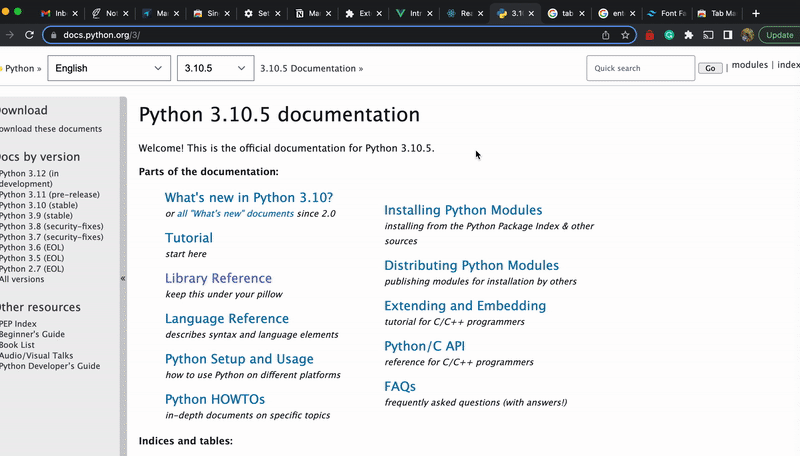Click Download these documents in sidebar
The image size is (800, 456).
(x=51, y=129)
